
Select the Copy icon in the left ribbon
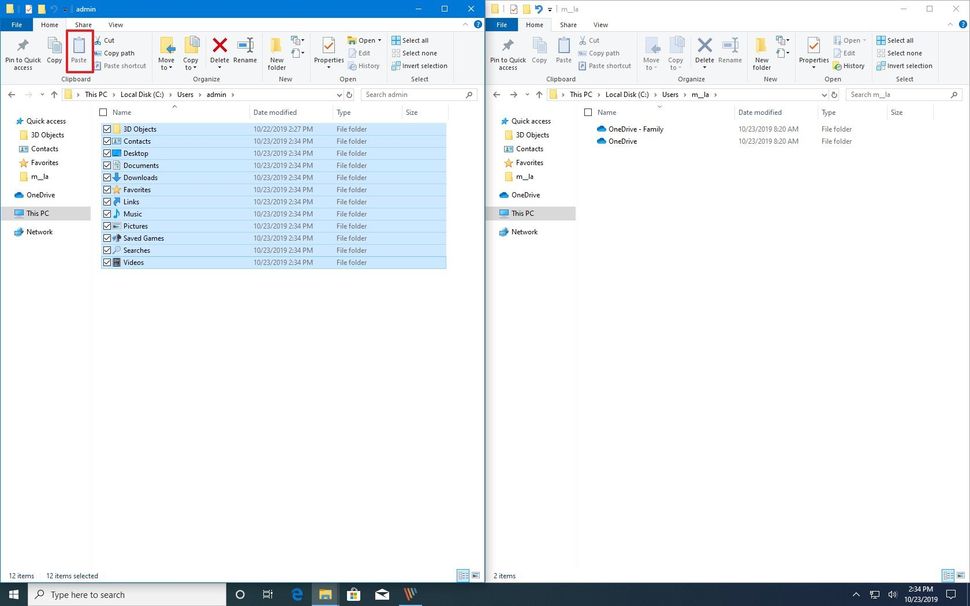(55, 50)
